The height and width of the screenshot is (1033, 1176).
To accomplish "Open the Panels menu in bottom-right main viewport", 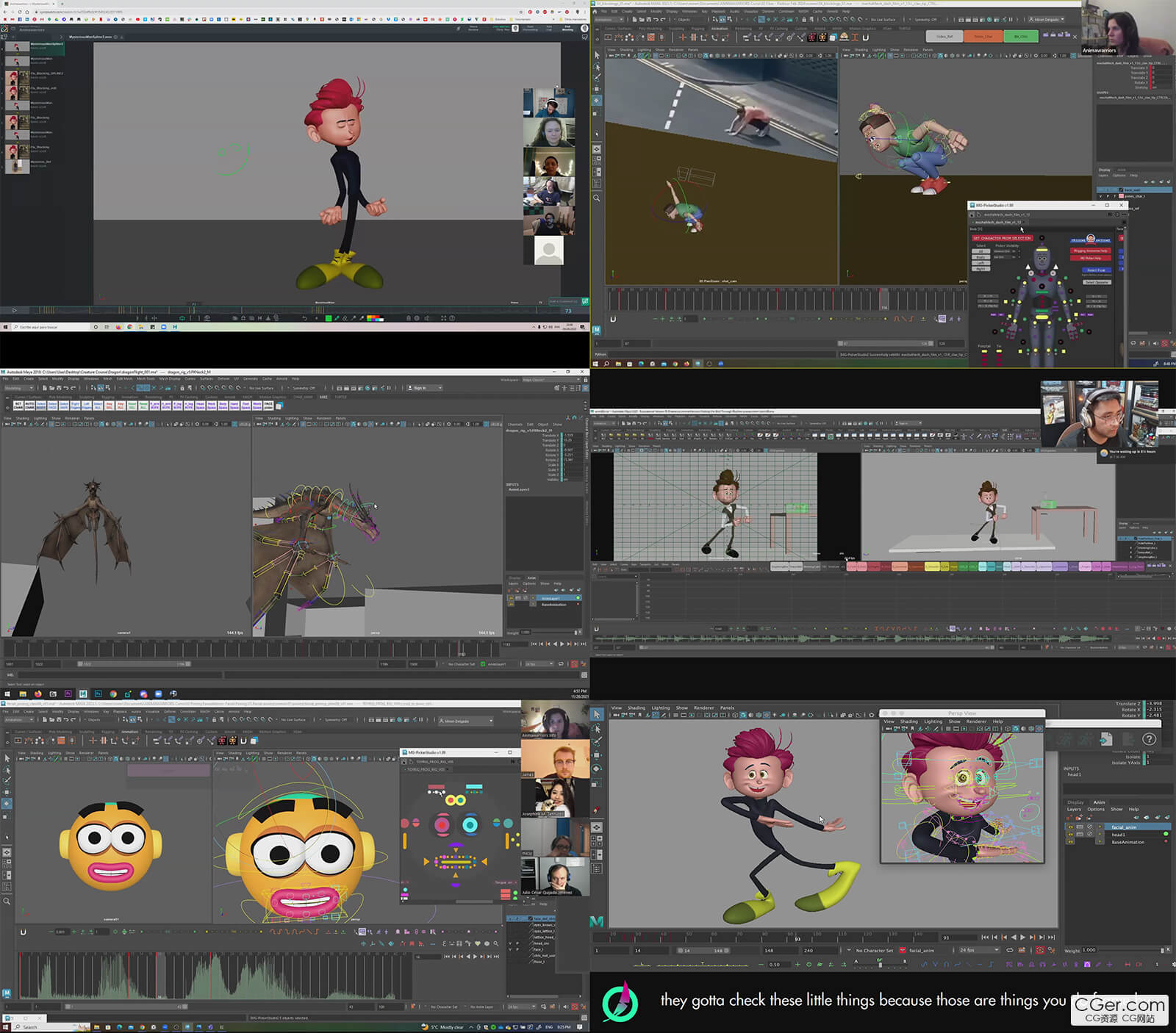I will (x=727, y=708).
